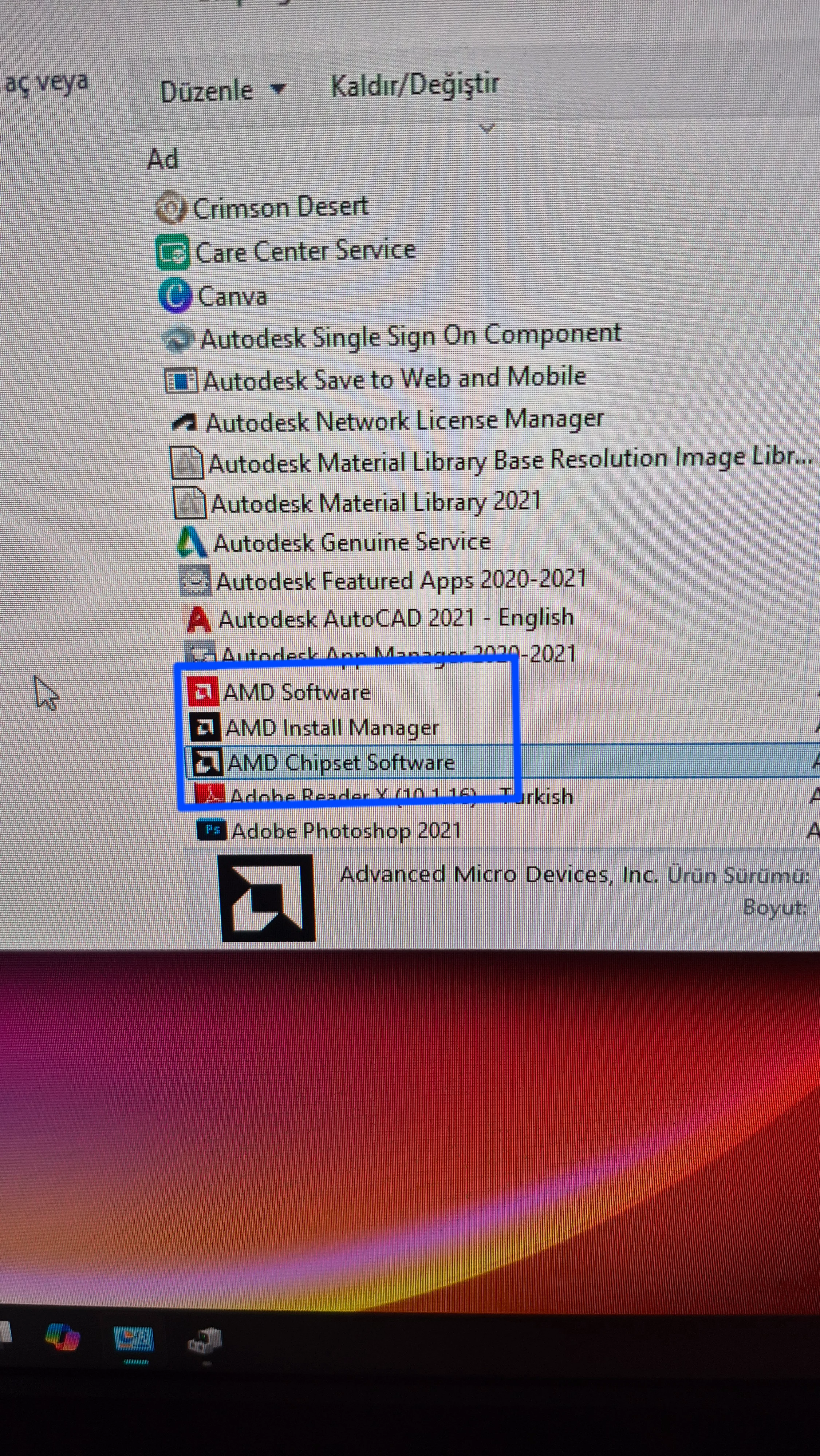Click the Kaldır/Değiştir button

pyautogui.click(x=414, y=86)
